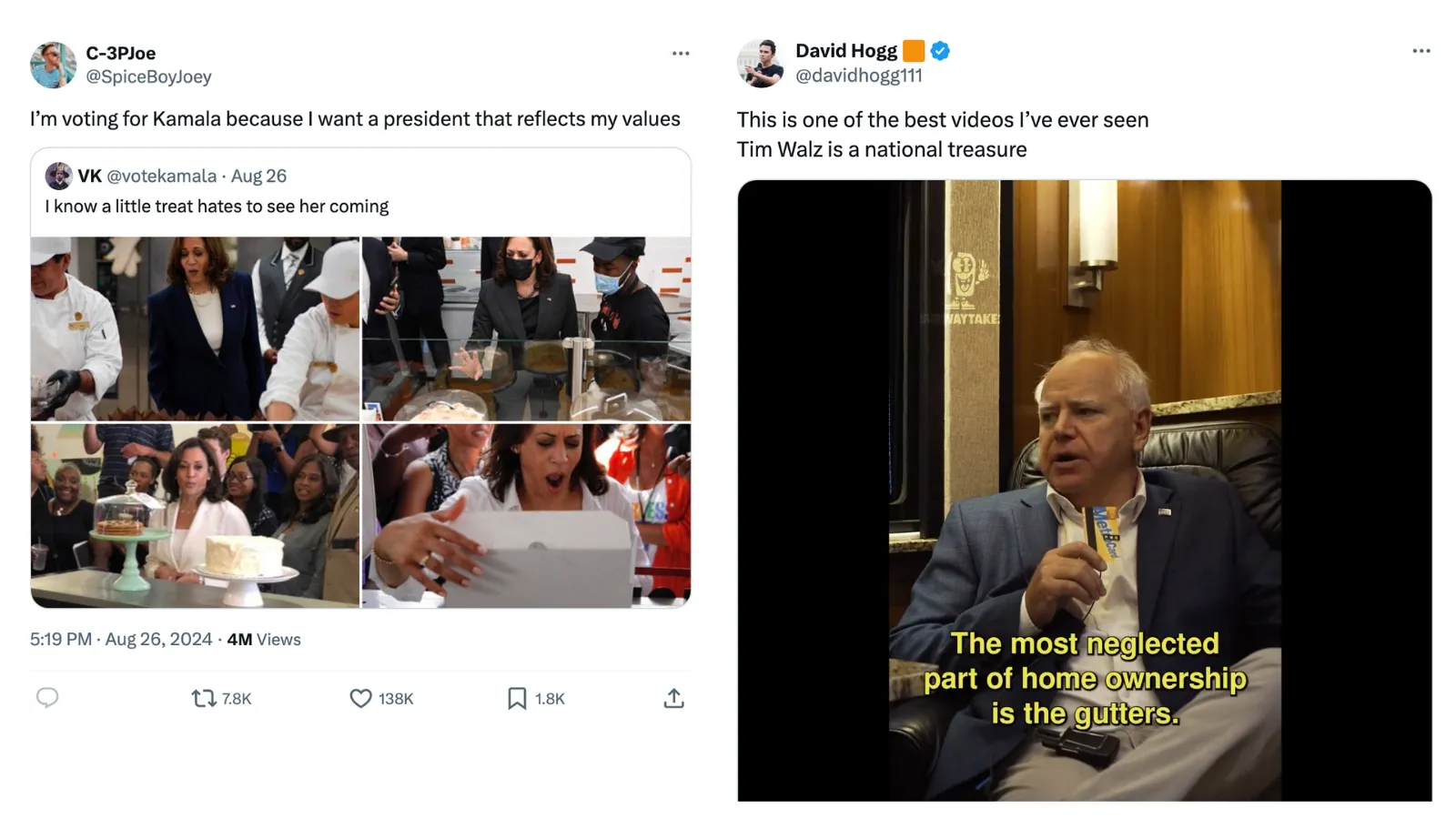Open the bottom-left photo with white cake
Image resolution: width=1456 pixels, height=819 pixels.
pyautogui.click(x=195, y=515)
